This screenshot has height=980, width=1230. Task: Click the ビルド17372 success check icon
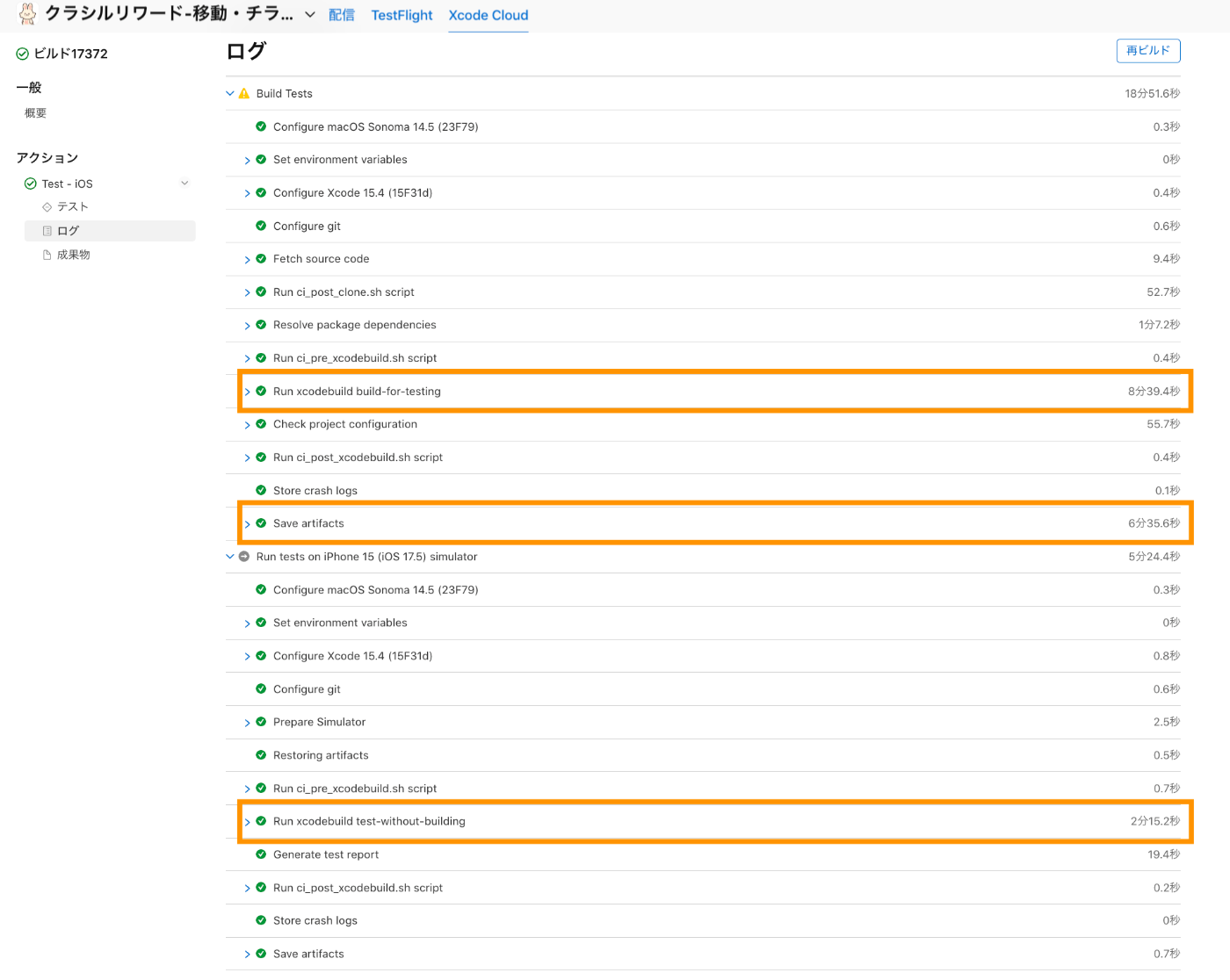pyautogui.click(x=23, y=54)
